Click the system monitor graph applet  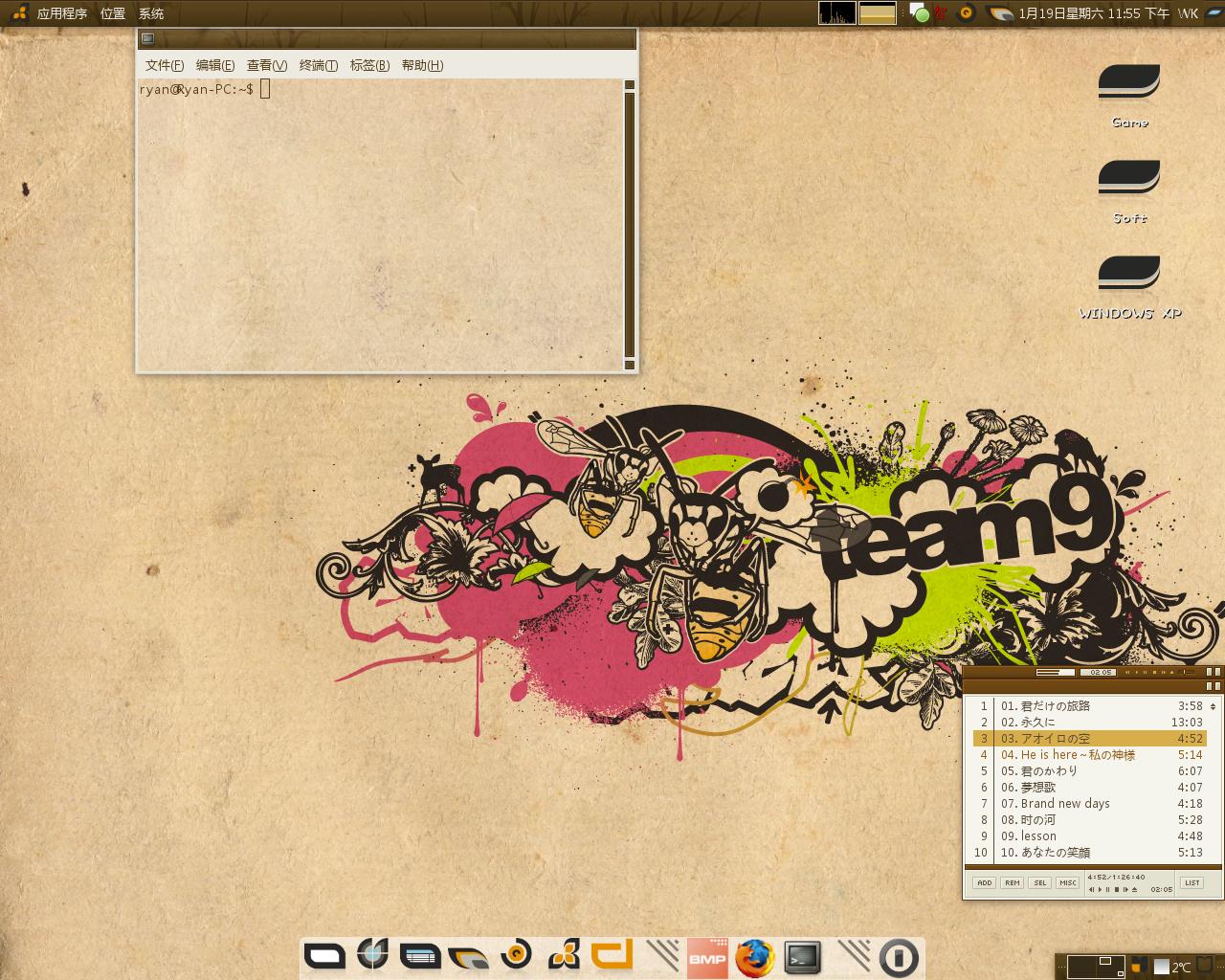click(837, 12)
